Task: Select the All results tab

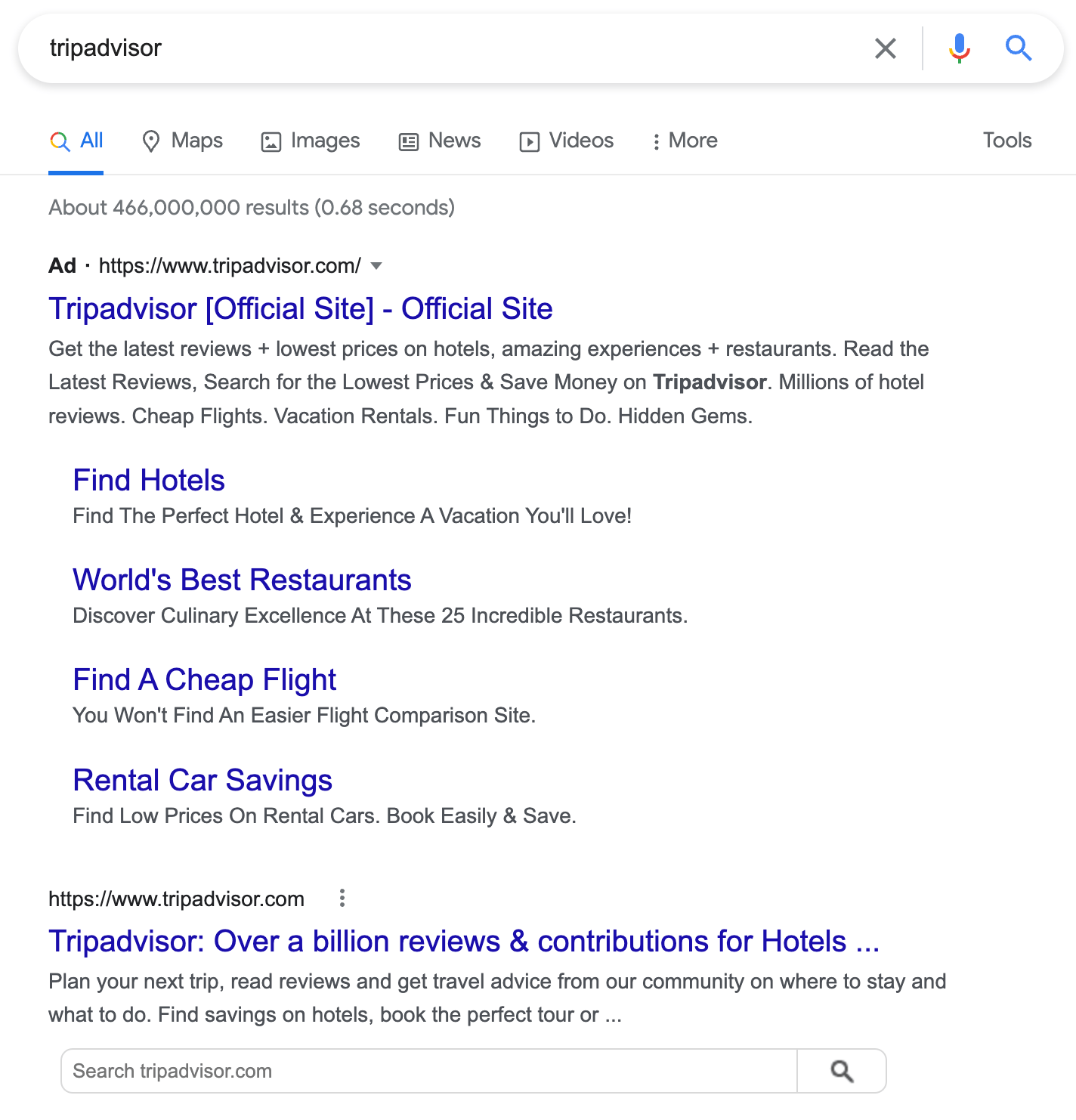Action: coord(77,141)
